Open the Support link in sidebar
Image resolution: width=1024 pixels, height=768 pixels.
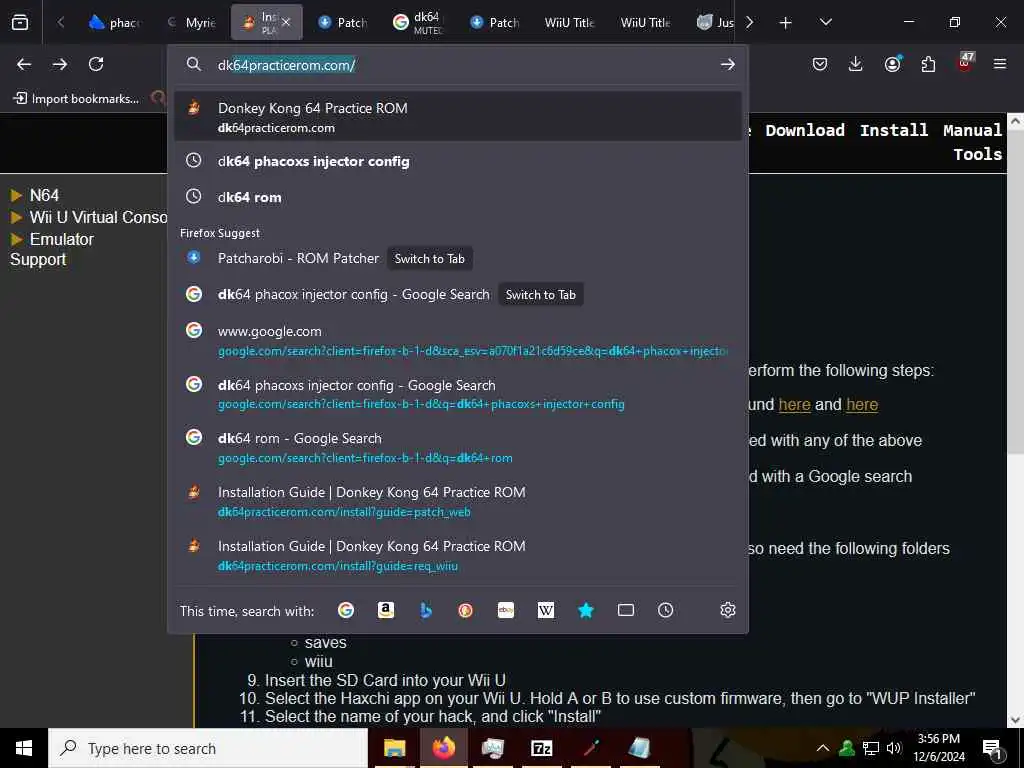[38, 259]
